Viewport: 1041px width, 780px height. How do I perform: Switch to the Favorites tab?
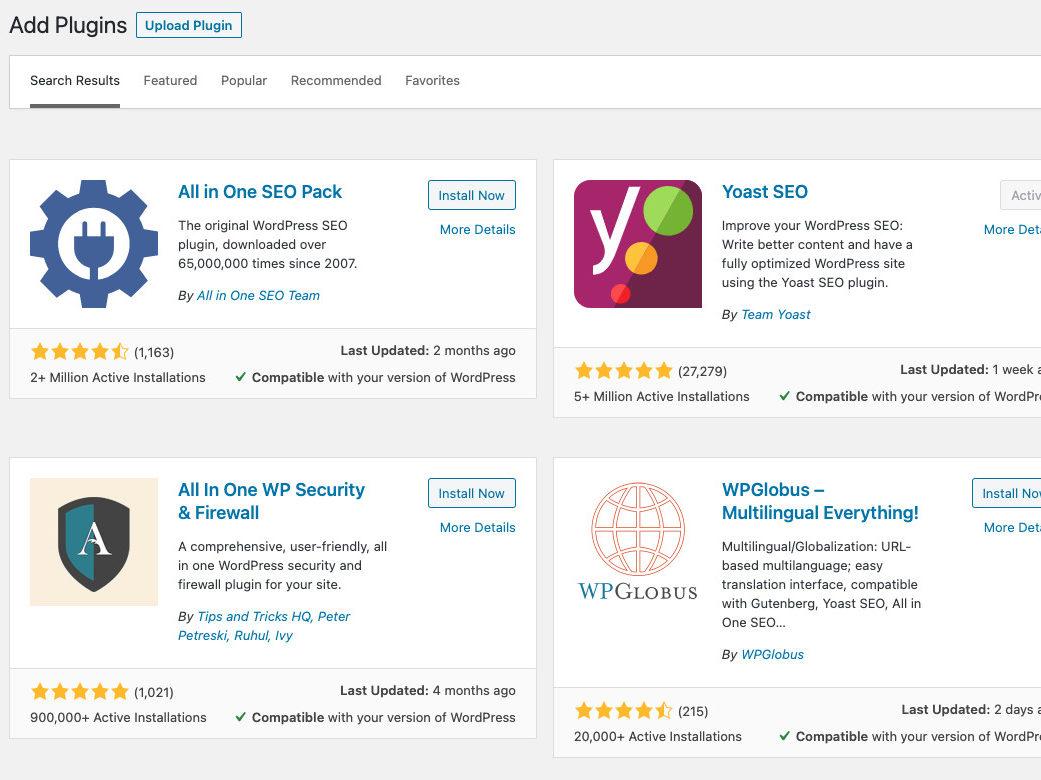(432, 80)
